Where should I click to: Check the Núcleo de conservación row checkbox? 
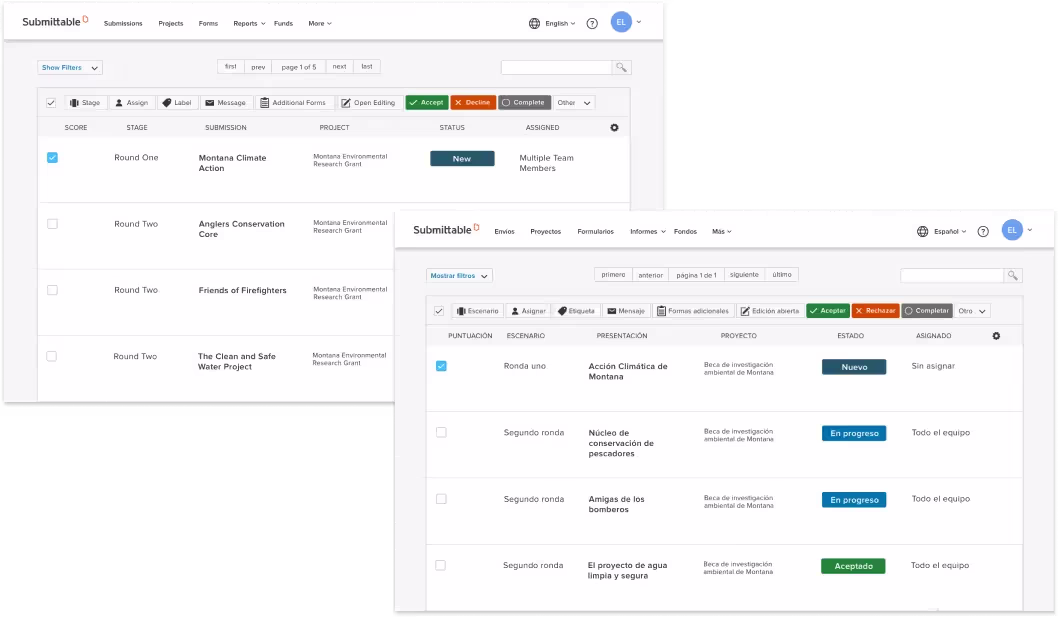(441, 432)
